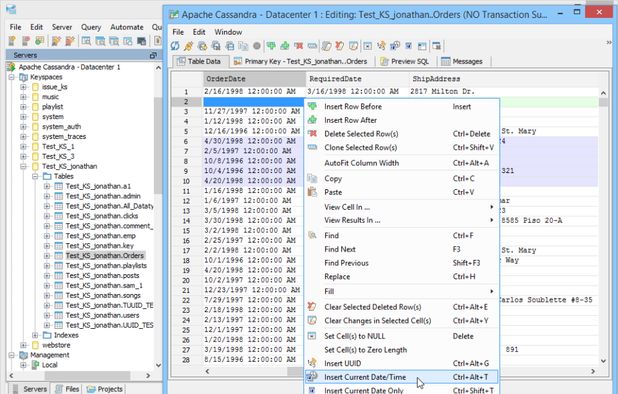Select row header number 14
The image size is (618, 394).
coord(186,221)
